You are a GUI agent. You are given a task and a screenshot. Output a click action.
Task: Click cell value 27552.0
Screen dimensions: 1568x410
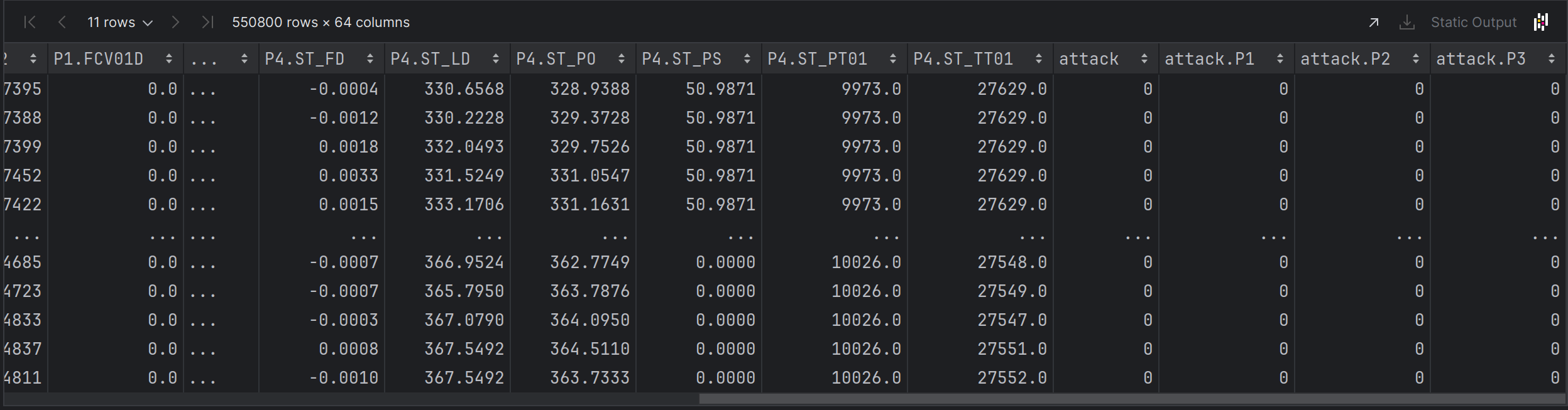(1012, 378)
